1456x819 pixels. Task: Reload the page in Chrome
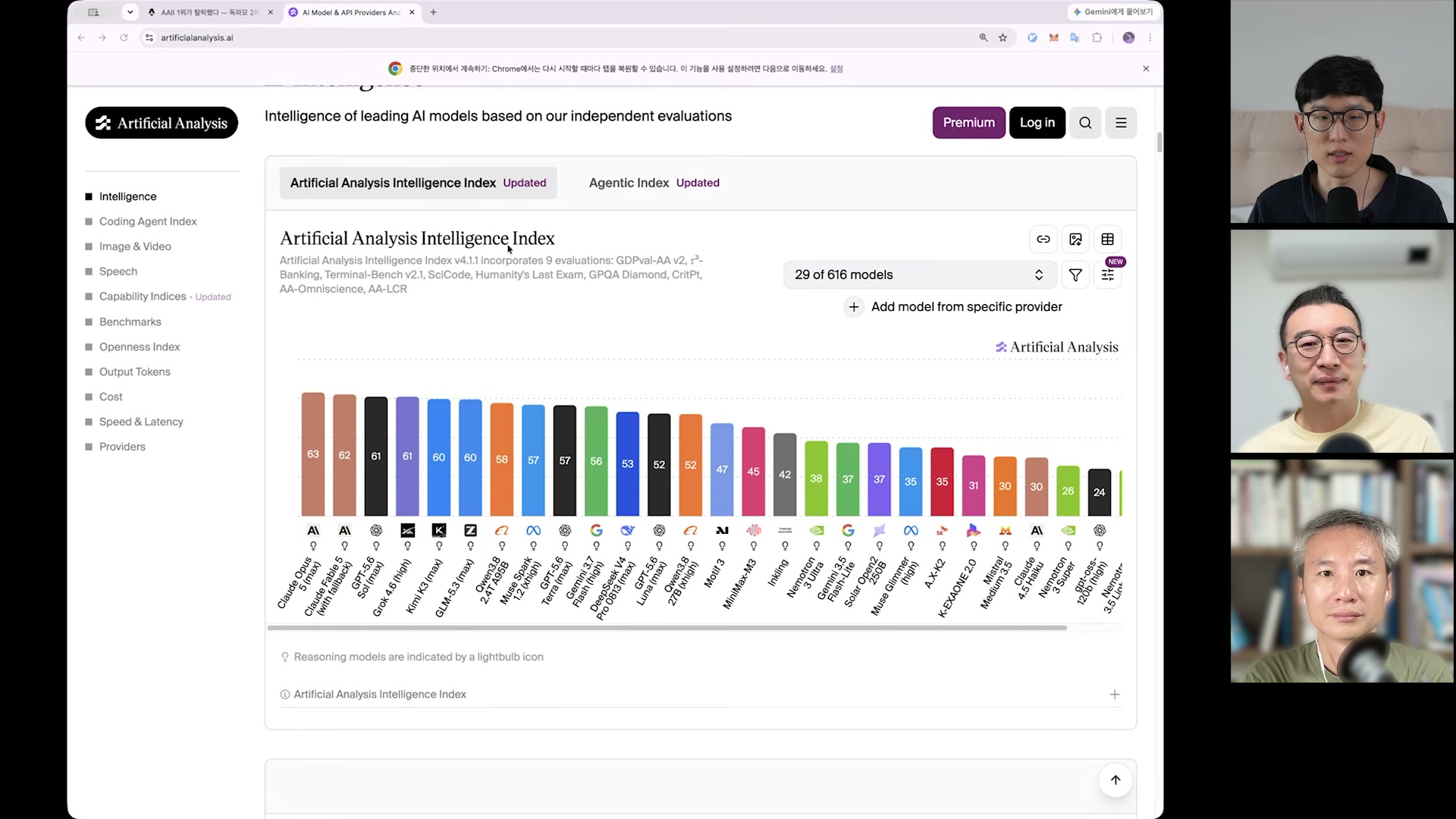click(x=124, y=38)
